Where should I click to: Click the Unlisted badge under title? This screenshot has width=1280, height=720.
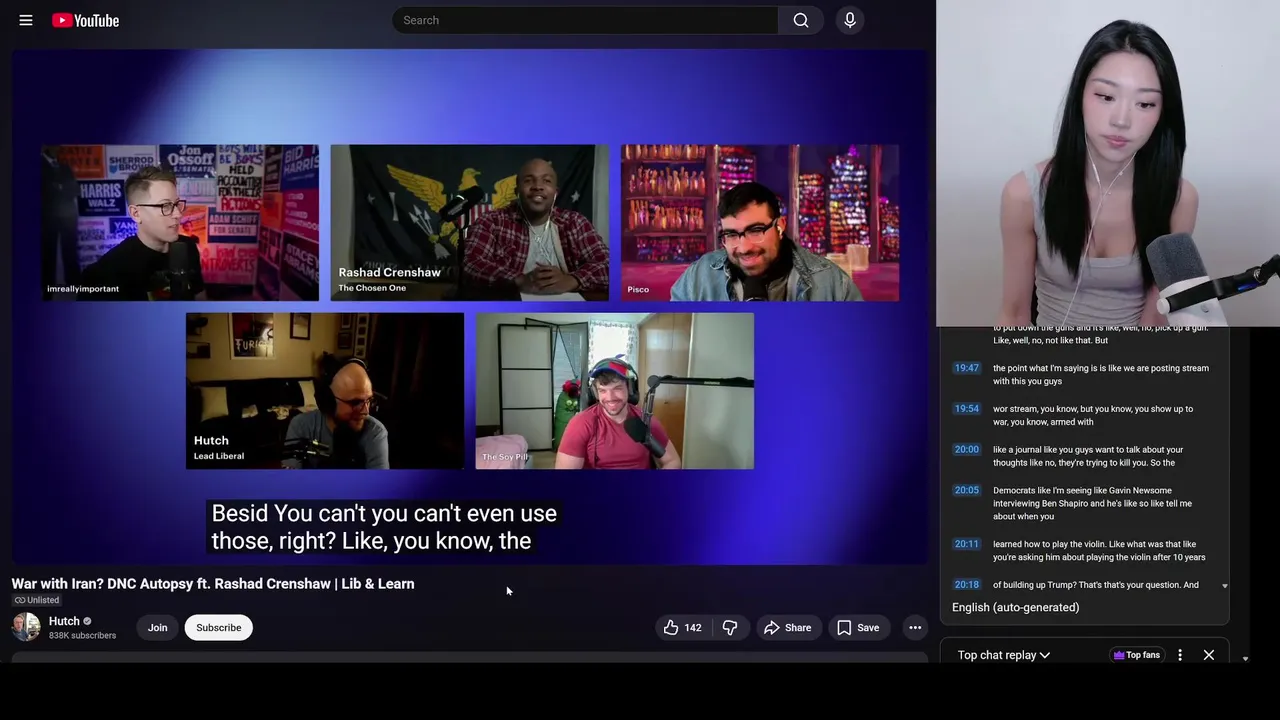[36, 600]
